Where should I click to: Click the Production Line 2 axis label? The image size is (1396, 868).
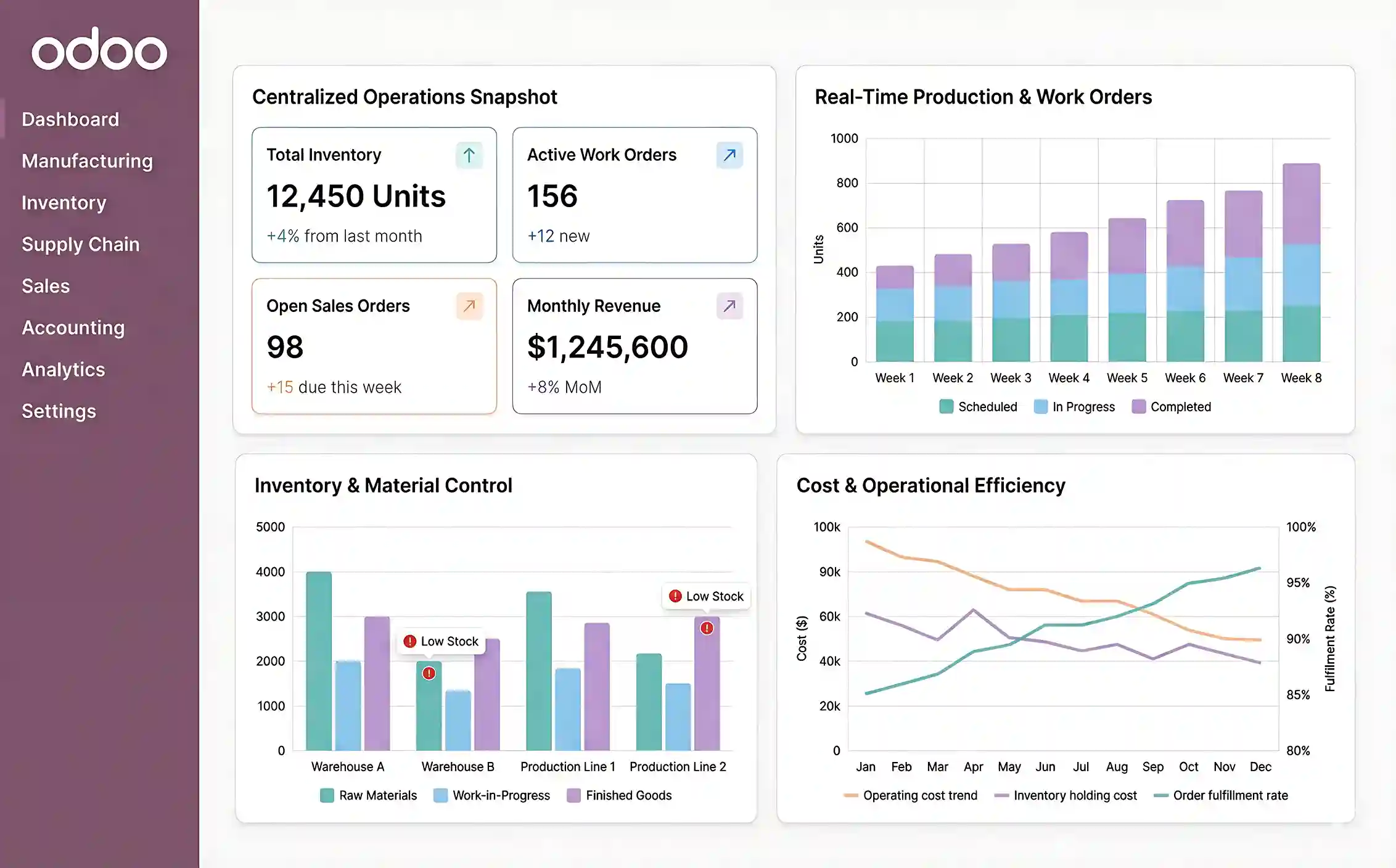point(678,767)
